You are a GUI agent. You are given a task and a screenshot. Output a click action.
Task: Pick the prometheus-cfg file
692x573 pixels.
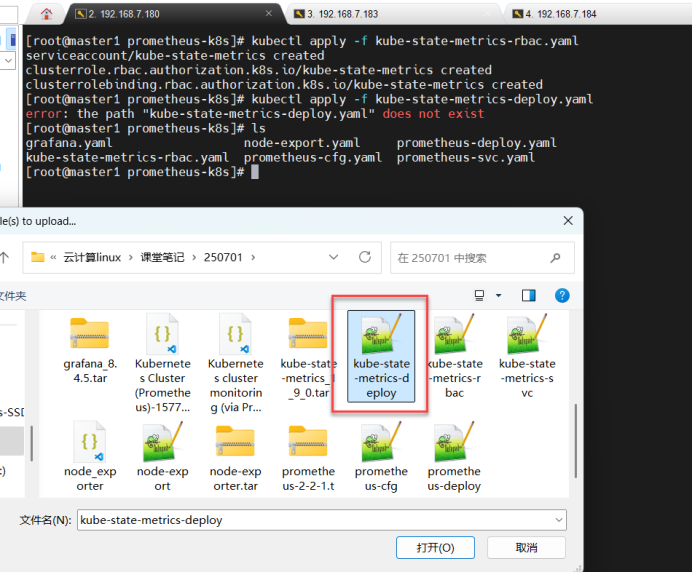point(381,443)
